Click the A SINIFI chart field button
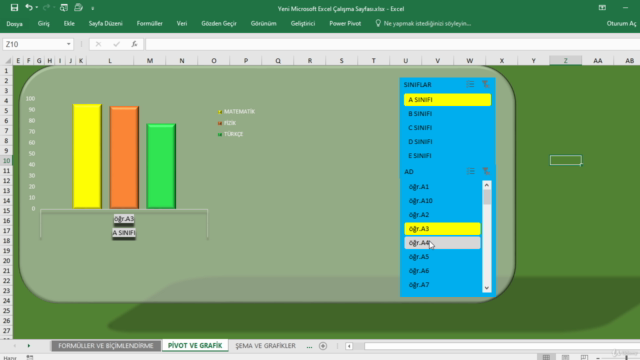Viewport: 640px width, 360px height. pyautogui.click(x=124, y=233)
